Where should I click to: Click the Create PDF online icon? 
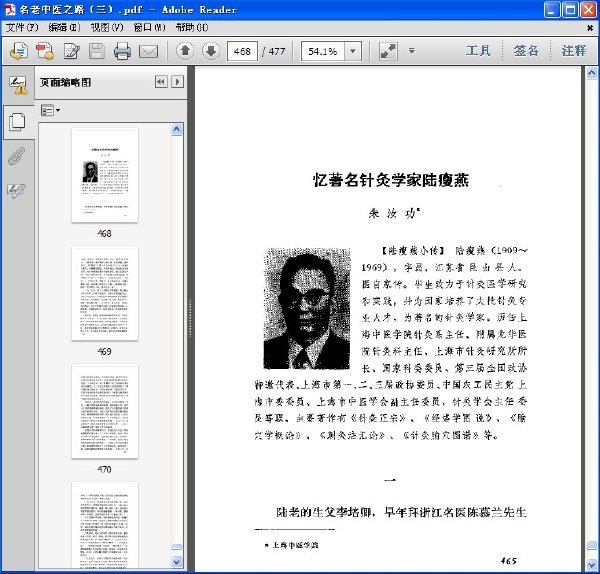click(19, 51)
